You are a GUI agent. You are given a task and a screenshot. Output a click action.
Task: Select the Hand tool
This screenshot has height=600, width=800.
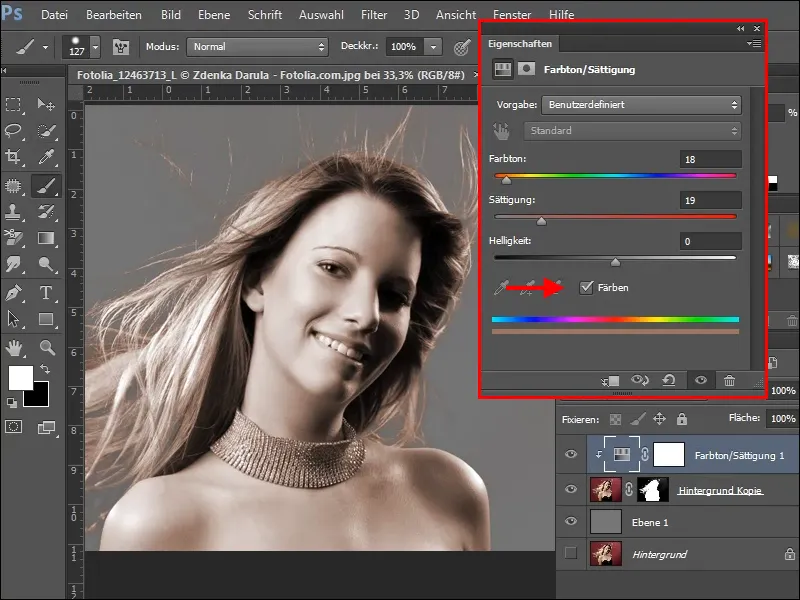click(x=13, y=348)
